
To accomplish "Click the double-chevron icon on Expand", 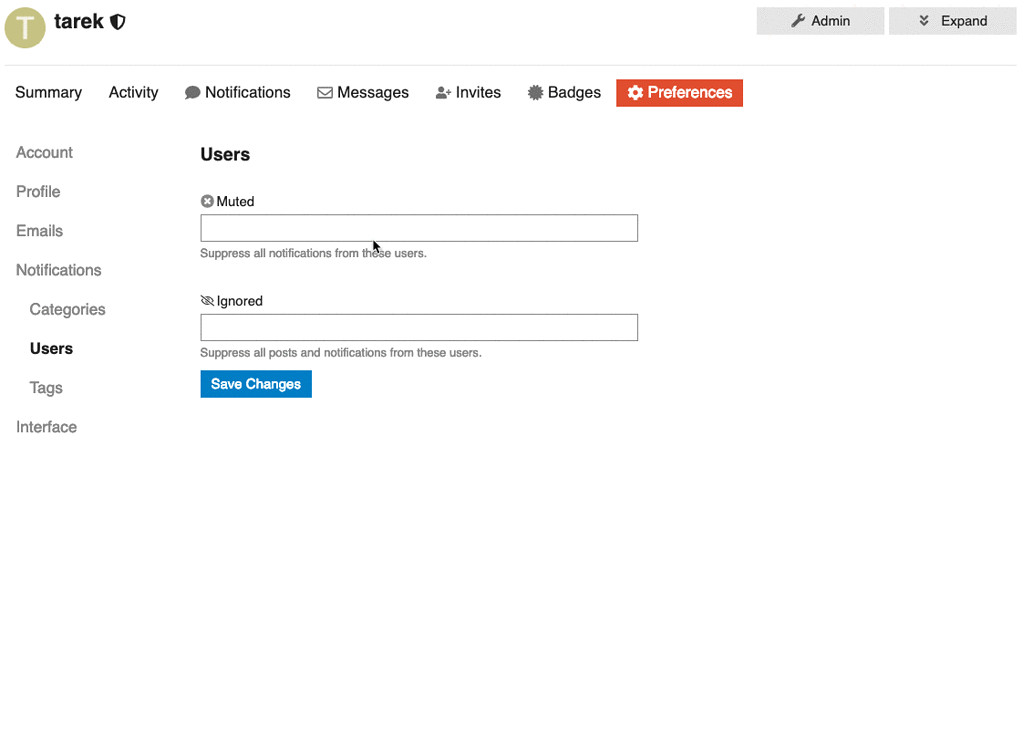I will point(925,21).
